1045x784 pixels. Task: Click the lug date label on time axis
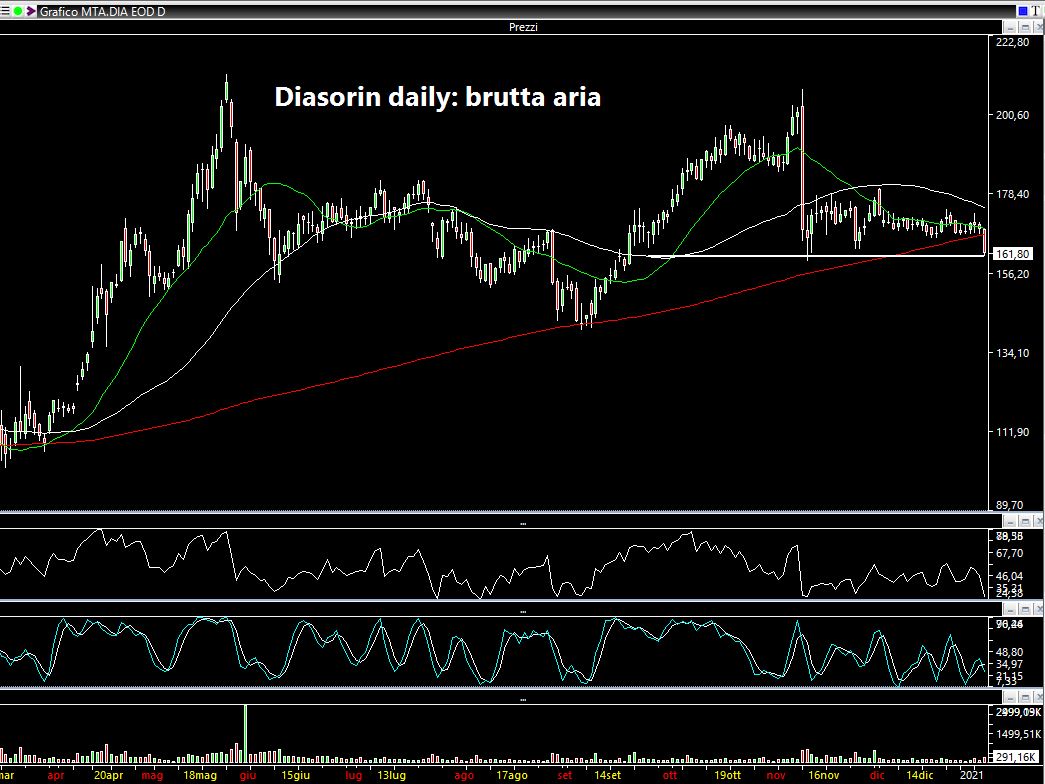354,775
